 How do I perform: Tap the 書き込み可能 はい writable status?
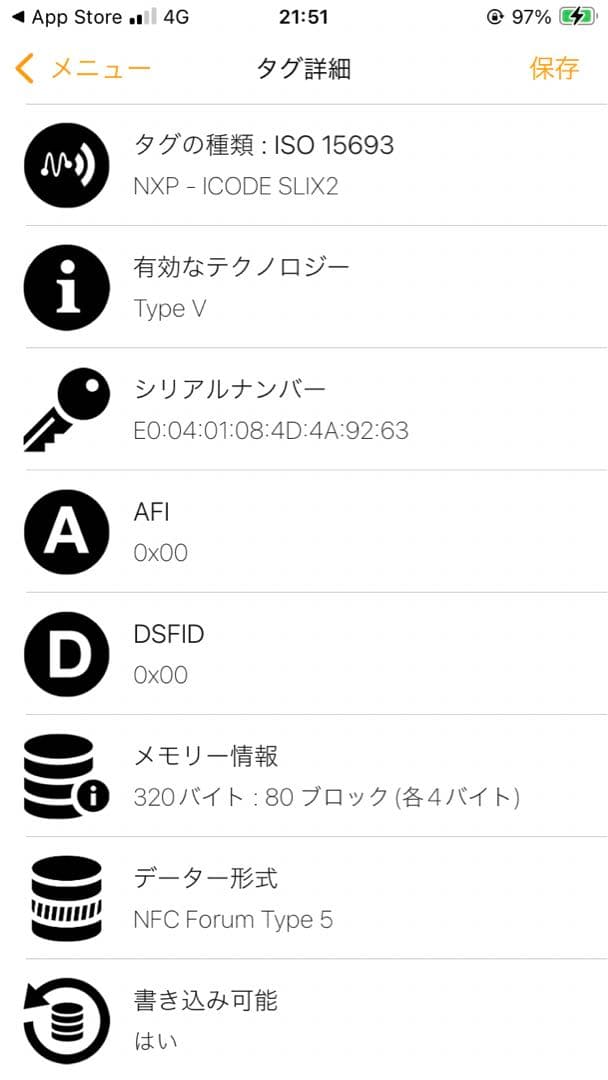(x=156, y=1041)
